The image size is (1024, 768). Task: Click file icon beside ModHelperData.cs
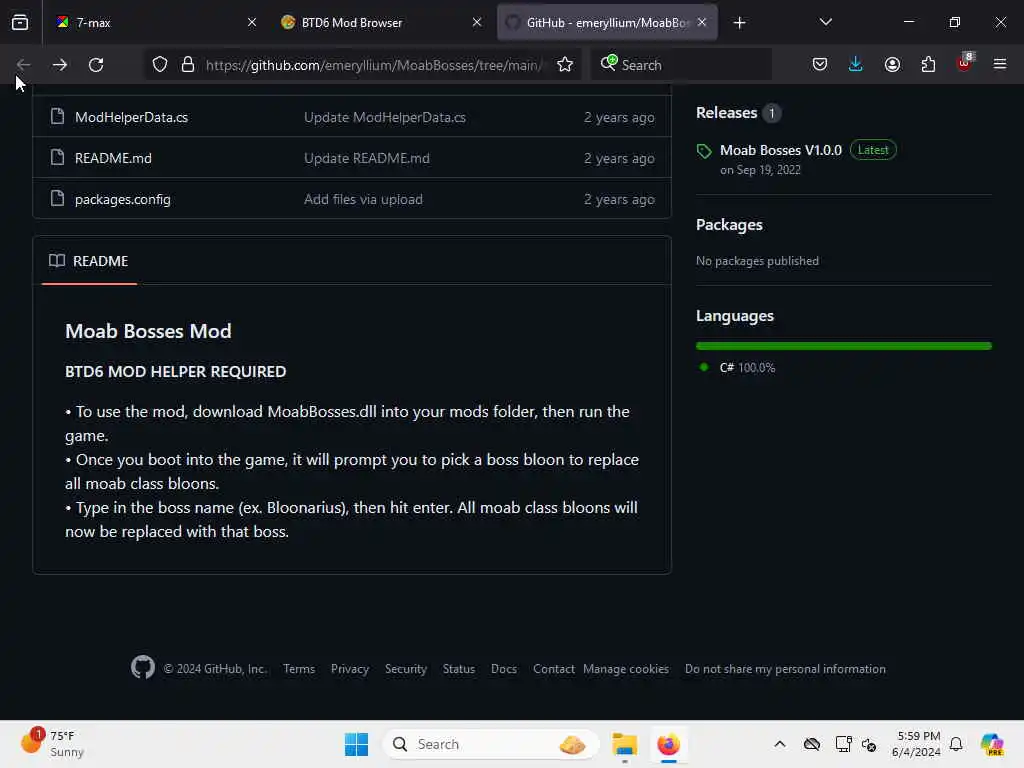point(57,116)
